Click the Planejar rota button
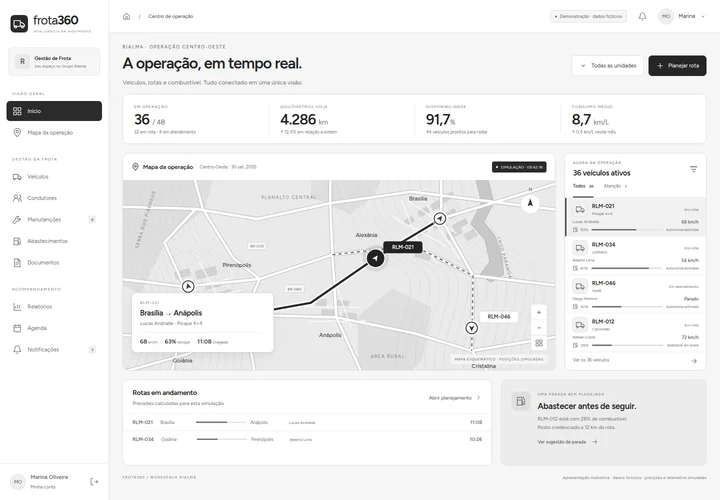 (677, 66)
